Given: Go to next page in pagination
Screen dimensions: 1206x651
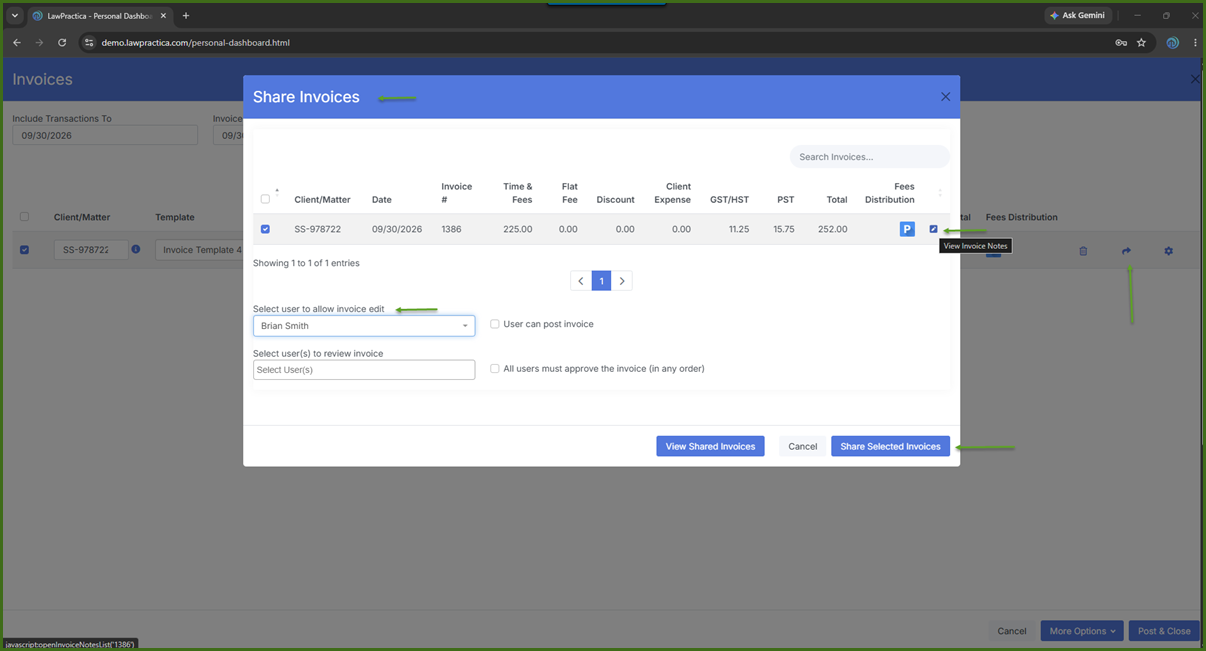Looking at the screenshot, I should point(622,281).
